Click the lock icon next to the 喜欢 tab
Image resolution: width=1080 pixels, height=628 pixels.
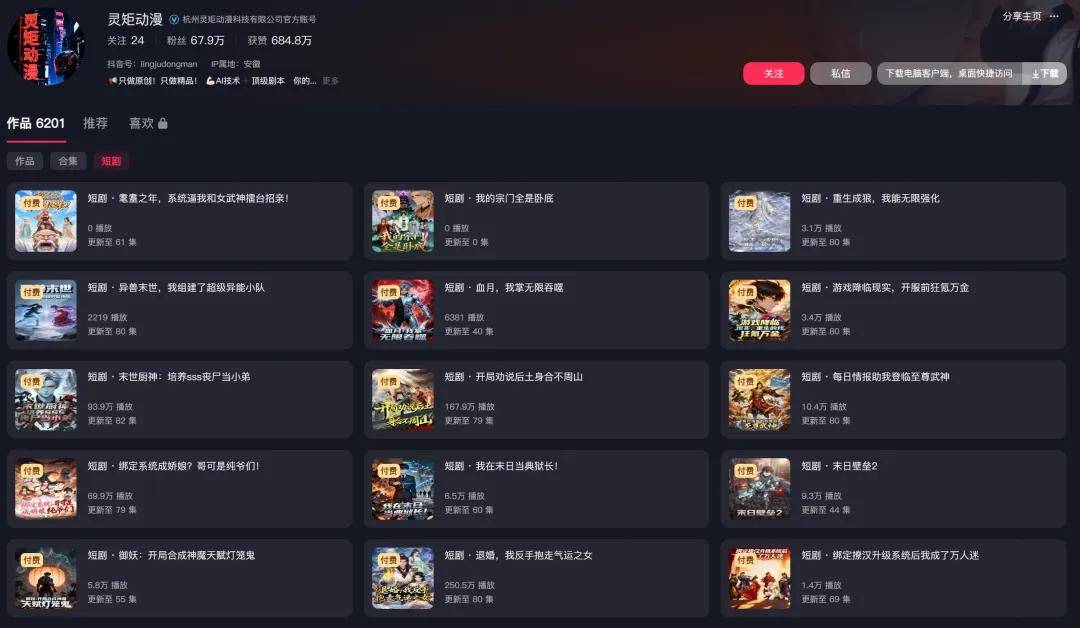(160, 123)
